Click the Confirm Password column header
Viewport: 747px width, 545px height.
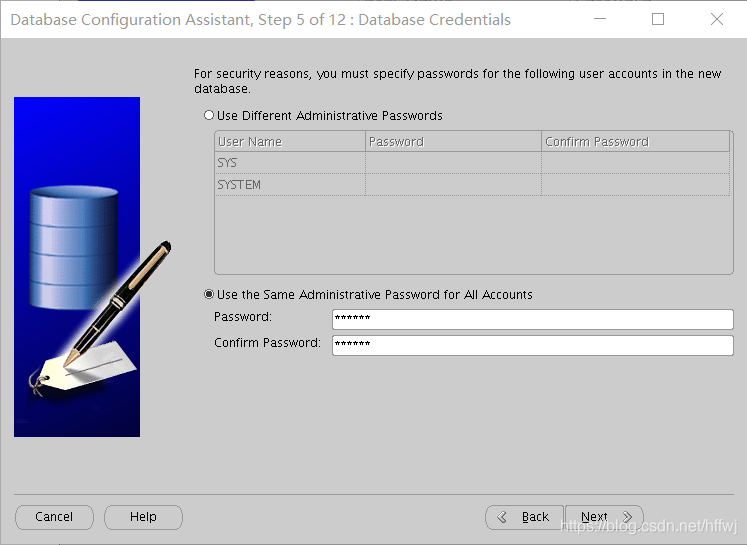click(x=636, y=141)
